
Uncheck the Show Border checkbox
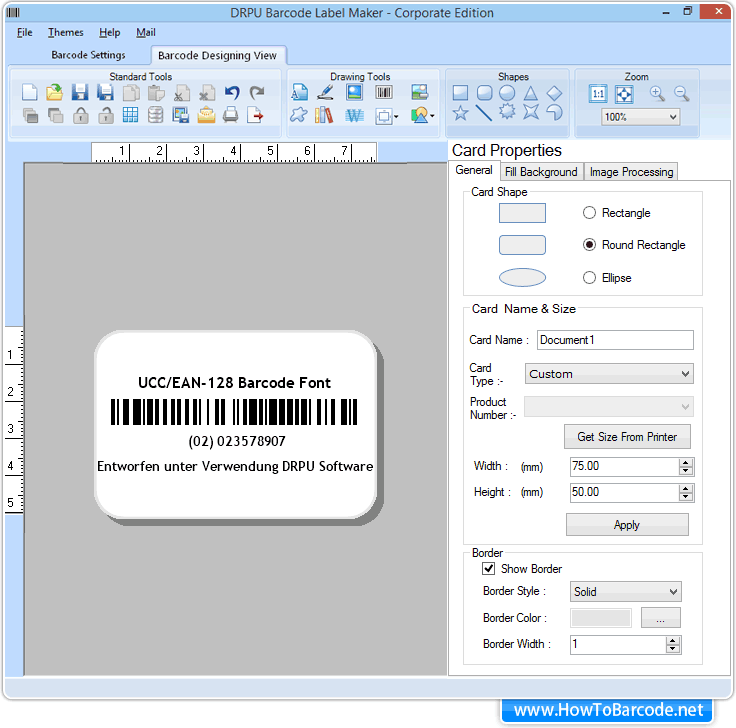tap(489, 569)
